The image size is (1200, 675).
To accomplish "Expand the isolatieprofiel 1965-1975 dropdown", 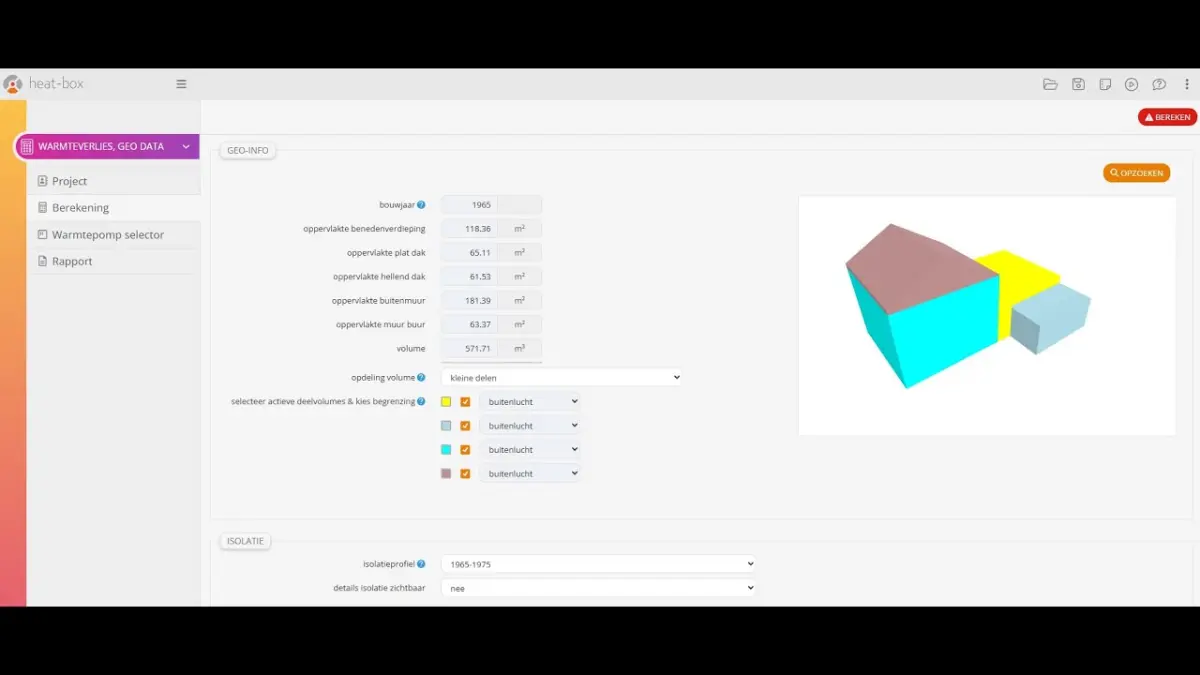I will tap(598, 564).
